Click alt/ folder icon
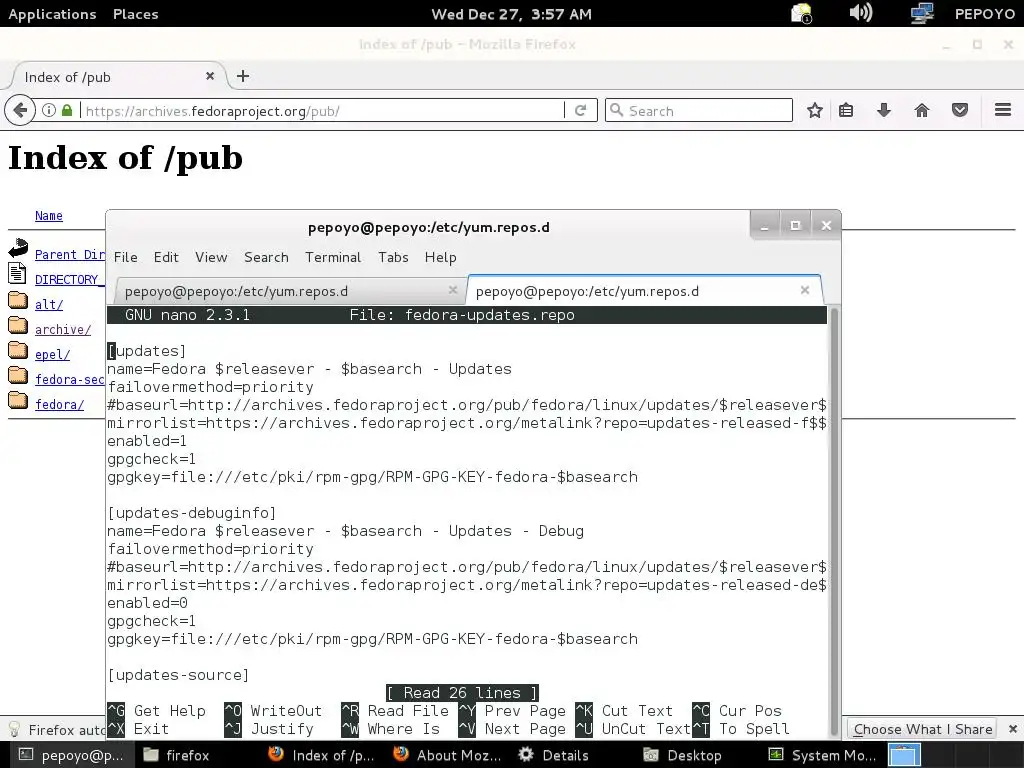The height and width of the screenshot is (768, 1024). pos(18,301)
